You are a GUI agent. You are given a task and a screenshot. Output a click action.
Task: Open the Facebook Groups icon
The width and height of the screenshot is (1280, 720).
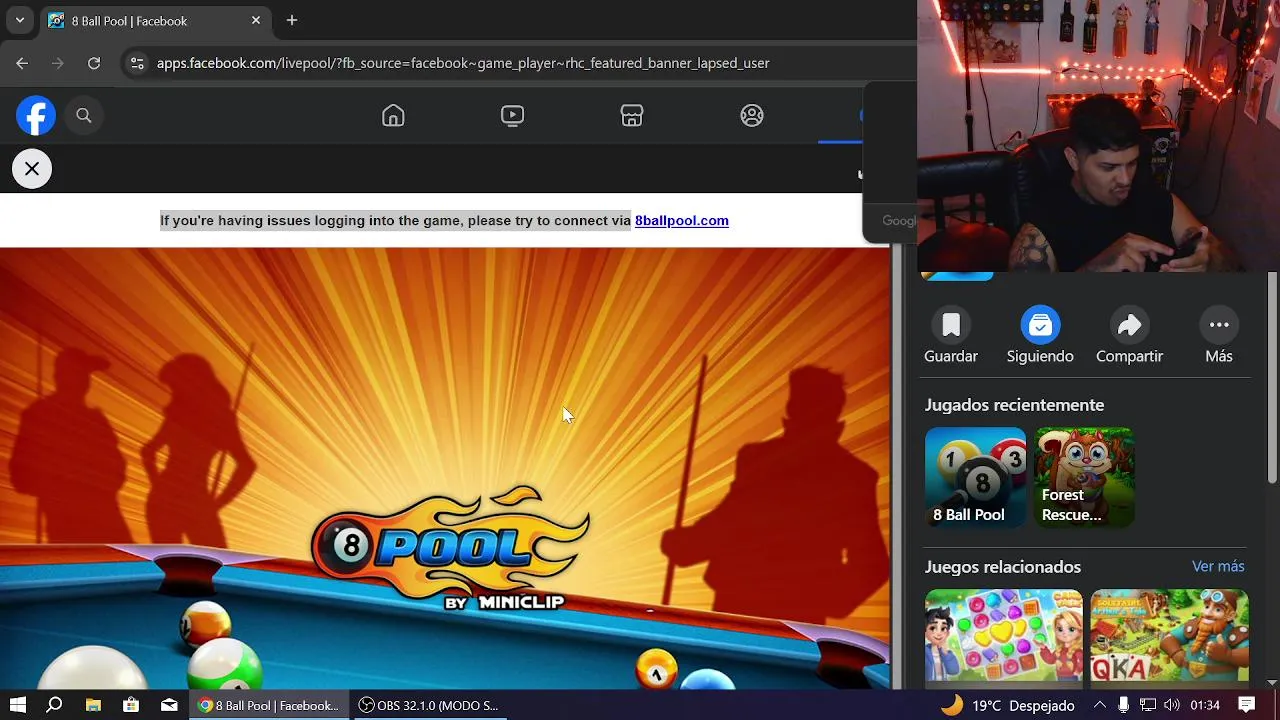click(x=752, y=116)
